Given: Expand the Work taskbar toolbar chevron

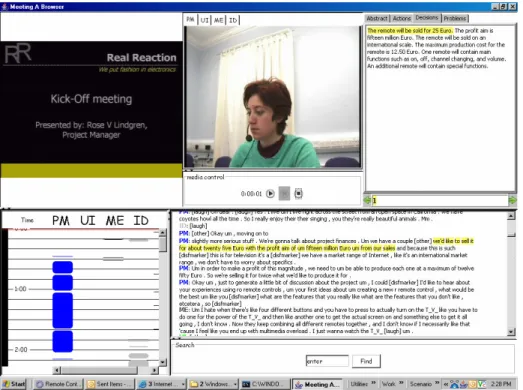Looking at the screenshot, I should 401,383.
